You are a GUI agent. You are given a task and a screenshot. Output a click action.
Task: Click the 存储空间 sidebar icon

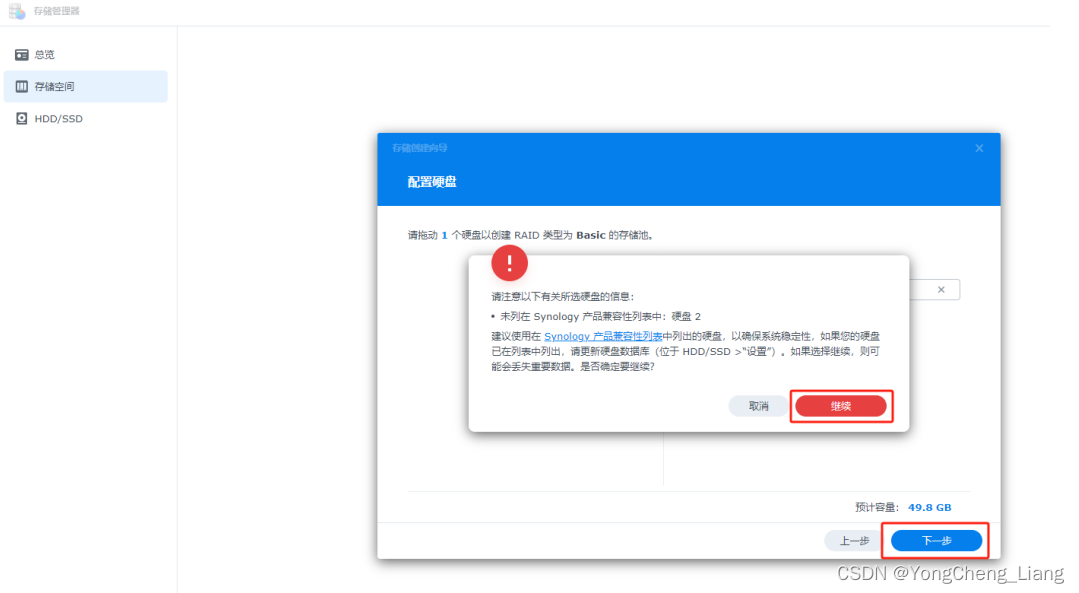click(22, 87)
